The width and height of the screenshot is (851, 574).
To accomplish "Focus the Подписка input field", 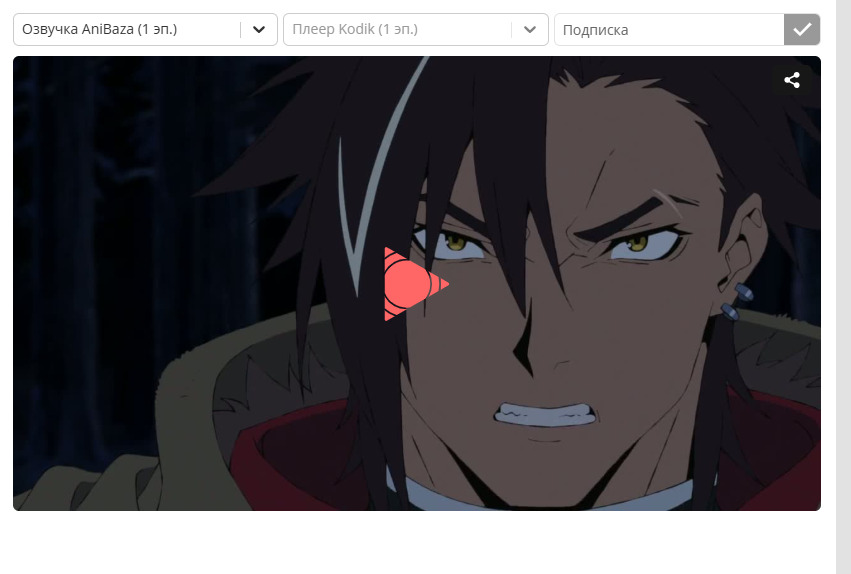I will pos(668,30).
